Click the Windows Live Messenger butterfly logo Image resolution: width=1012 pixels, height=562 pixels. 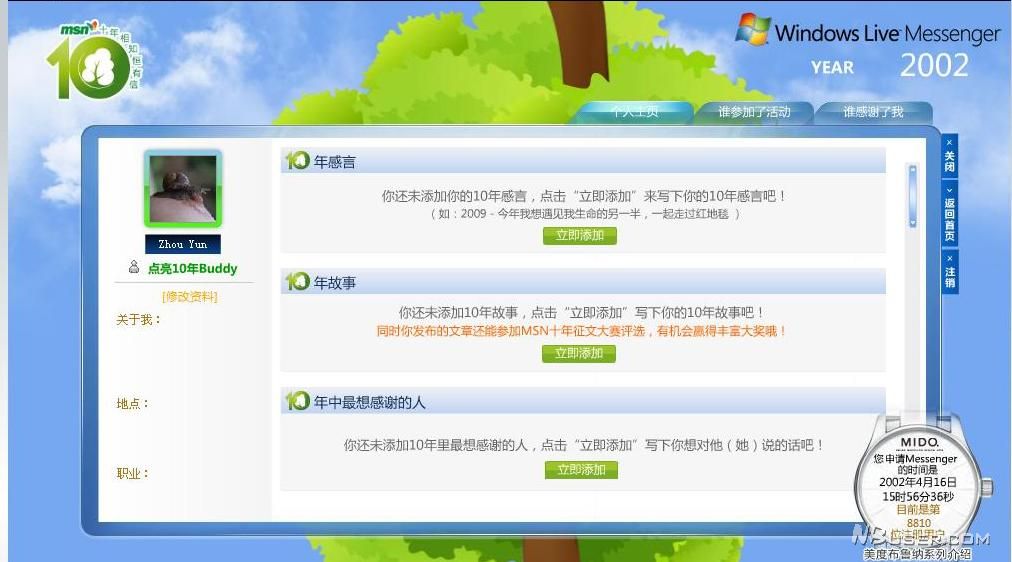coord(753,29)
